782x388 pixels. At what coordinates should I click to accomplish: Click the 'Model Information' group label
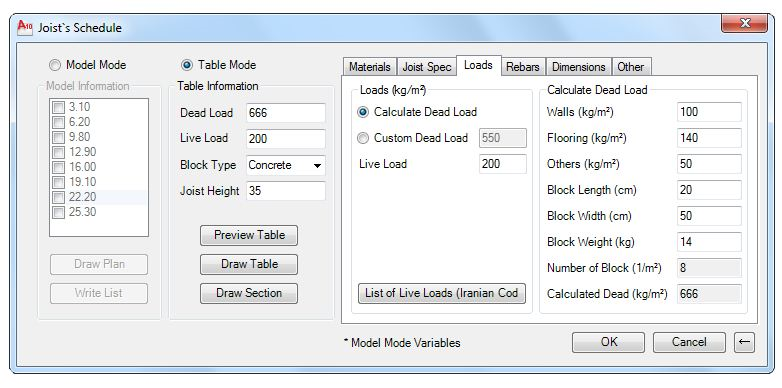click(88, 86)
